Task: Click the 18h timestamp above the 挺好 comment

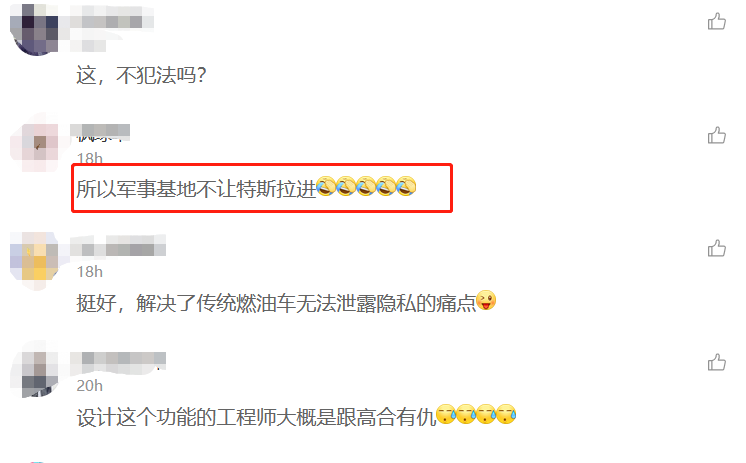Action: coord(90,272)
